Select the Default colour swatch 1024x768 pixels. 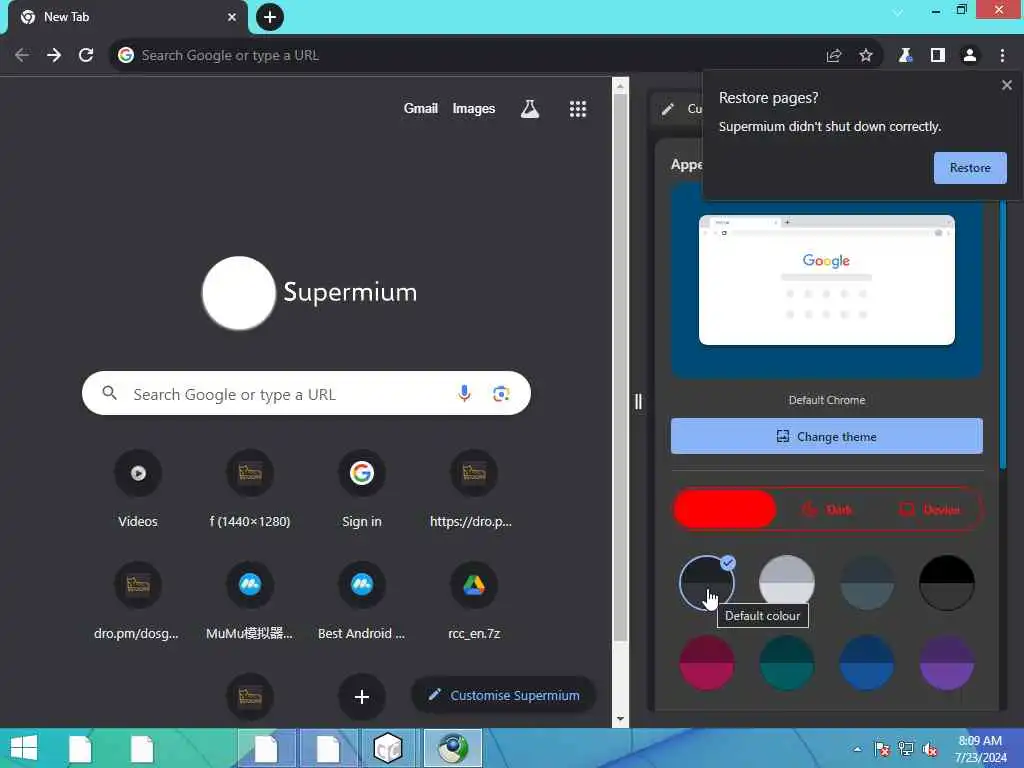(x=707, y=583)
